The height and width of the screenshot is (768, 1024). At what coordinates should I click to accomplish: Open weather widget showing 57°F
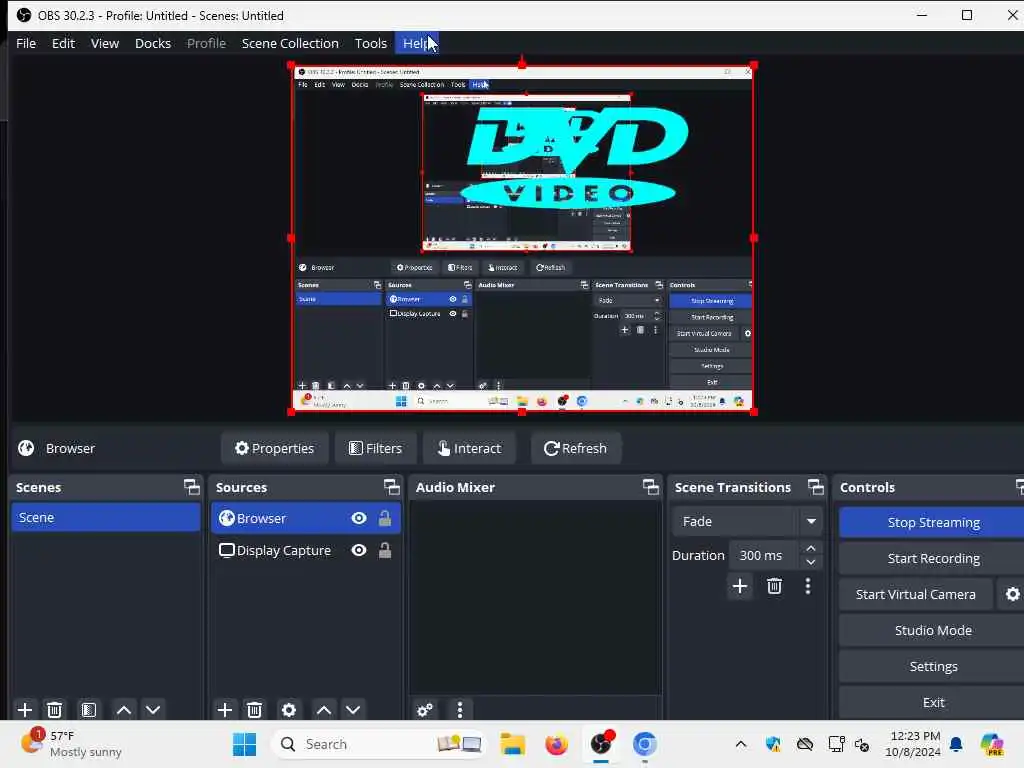[72, 744]
